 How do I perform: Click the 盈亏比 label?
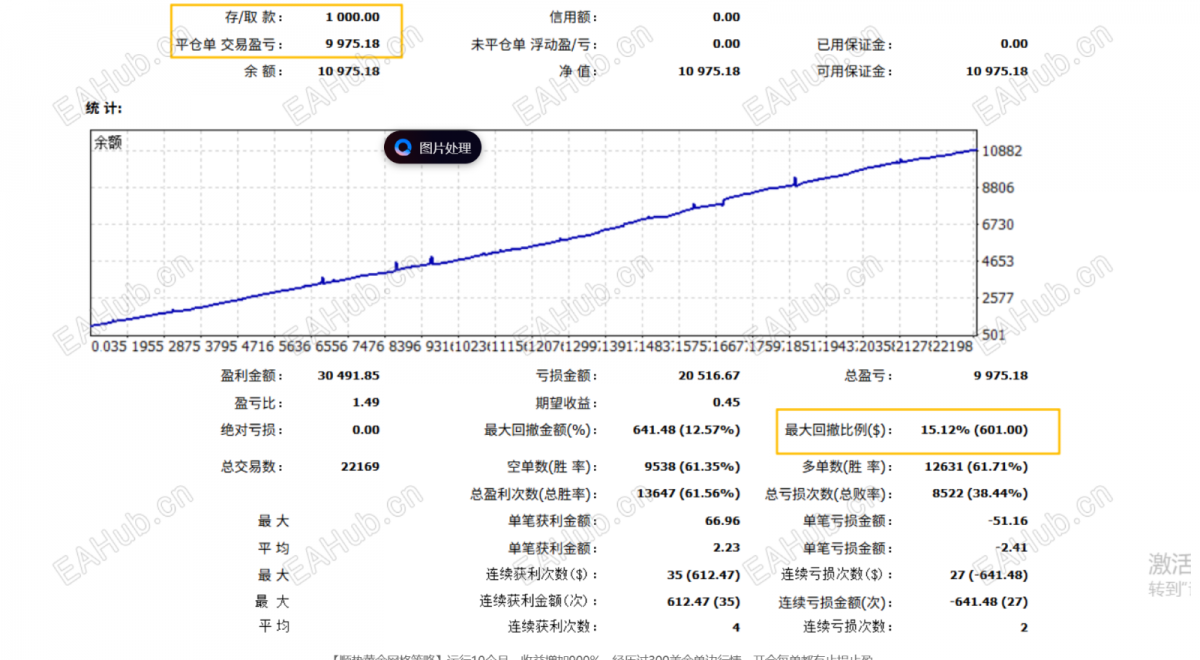pos(259,403)
